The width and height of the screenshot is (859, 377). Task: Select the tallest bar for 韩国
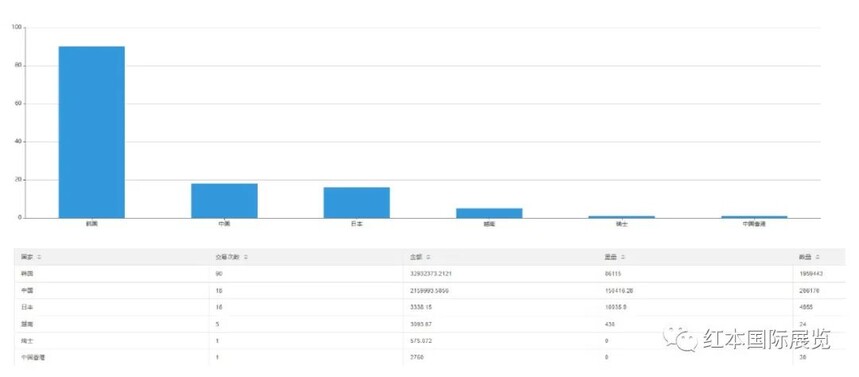pos(91,132)
